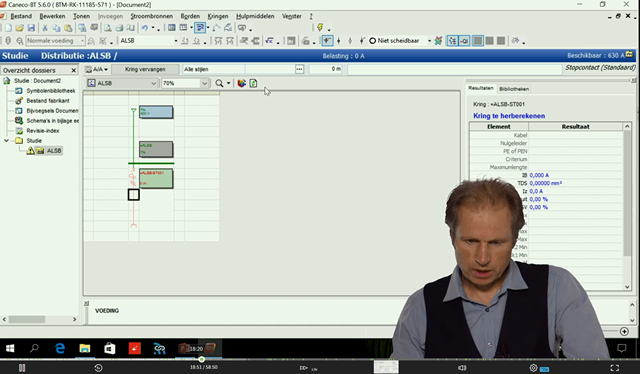This screenshot has width=640, height=374.
Task: Toggle the third gray square view button
Action: point(501,40)
